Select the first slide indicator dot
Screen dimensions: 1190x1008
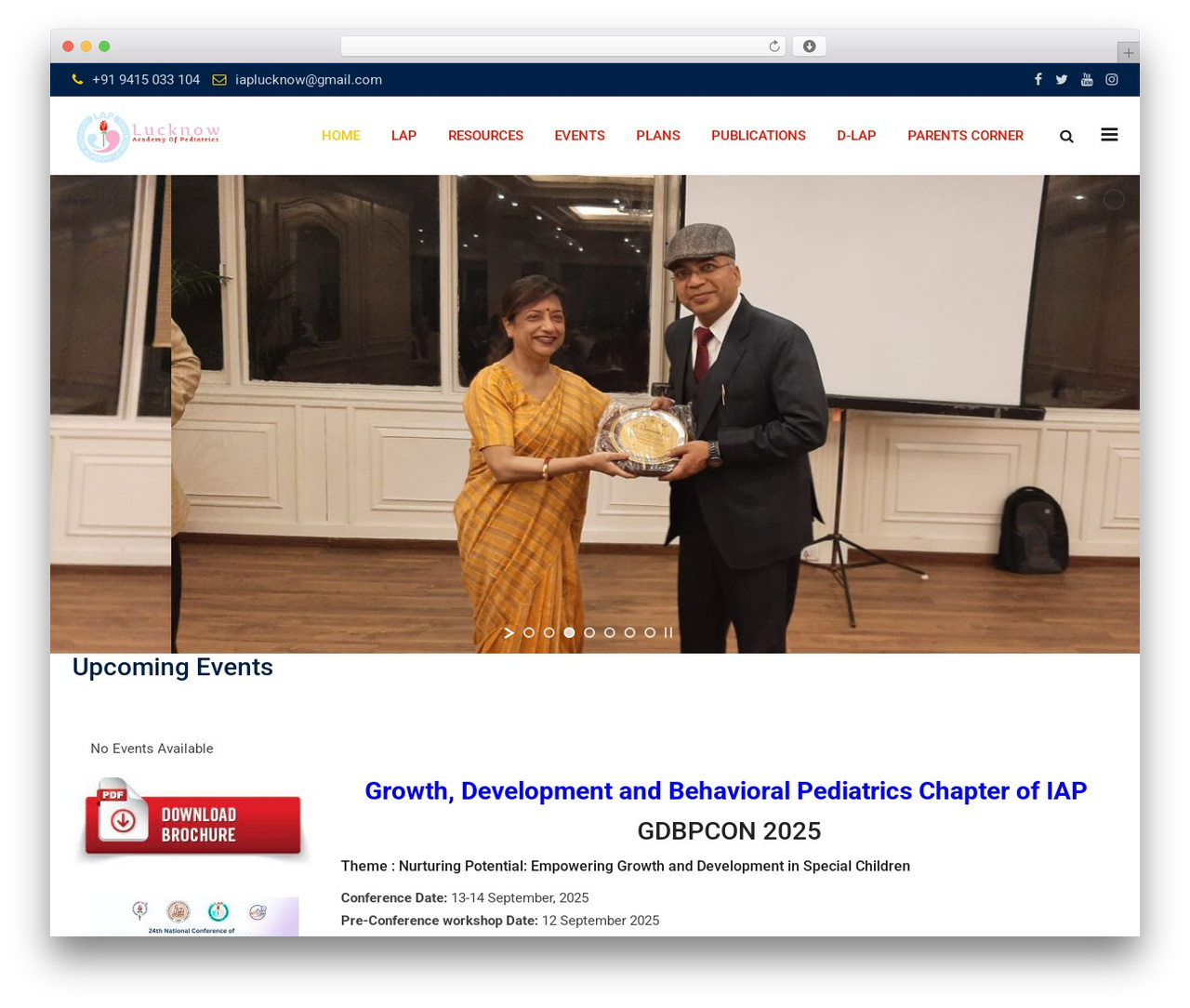(x=529, y=632)
